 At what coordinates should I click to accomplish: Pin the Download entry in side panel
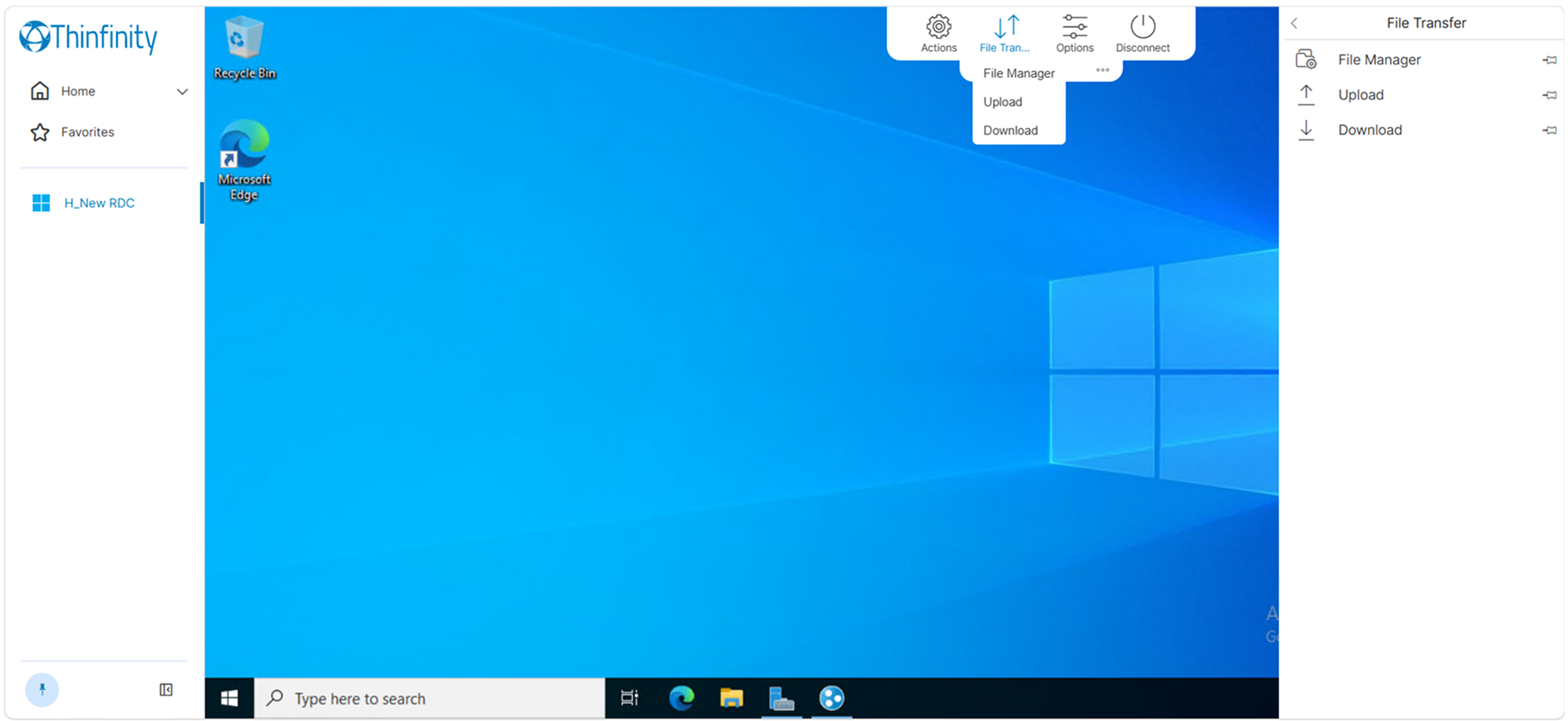pyautogui.click(x=1549, y=130)
